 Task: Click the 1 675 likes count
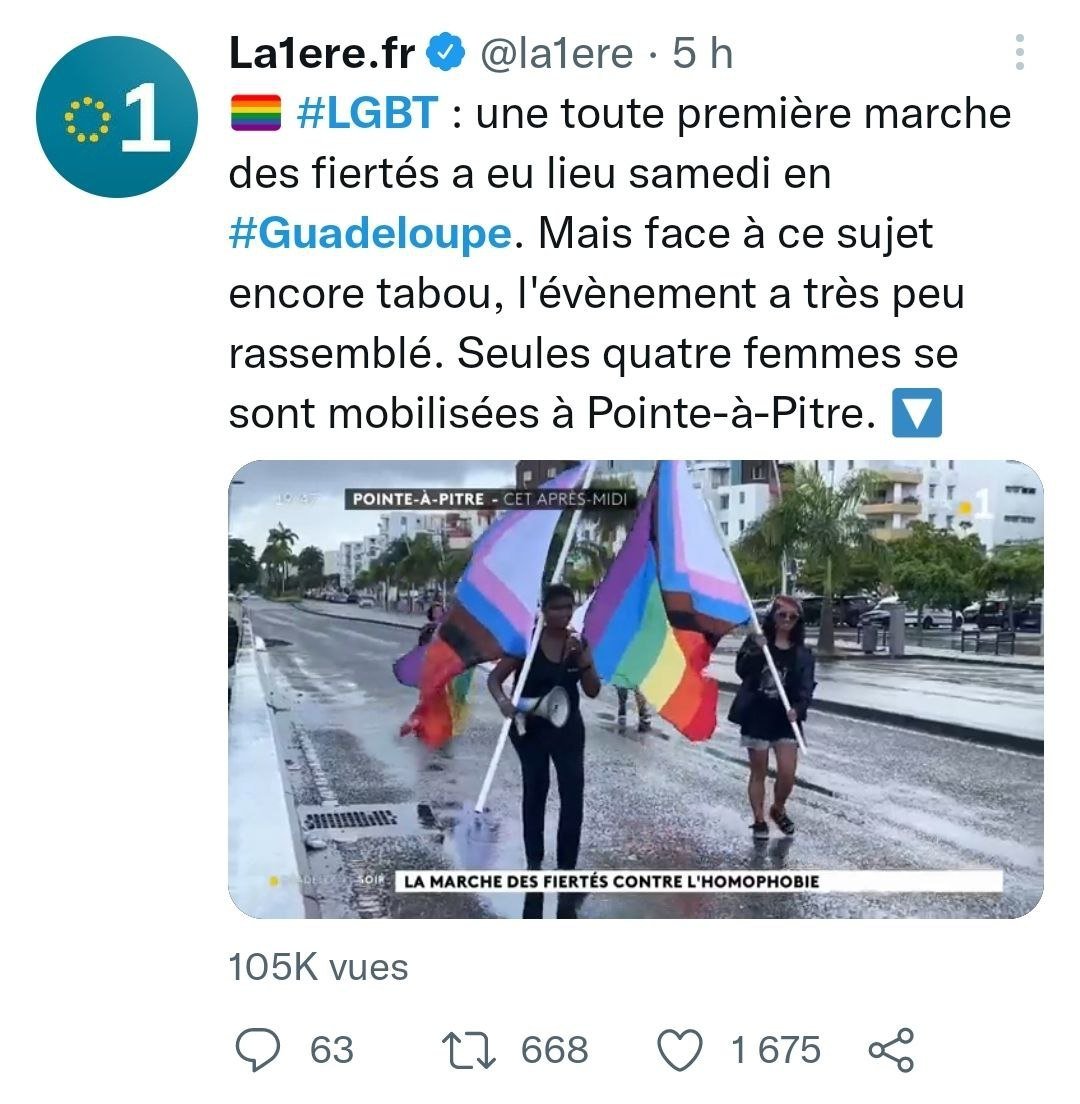tap(776, 1050)
